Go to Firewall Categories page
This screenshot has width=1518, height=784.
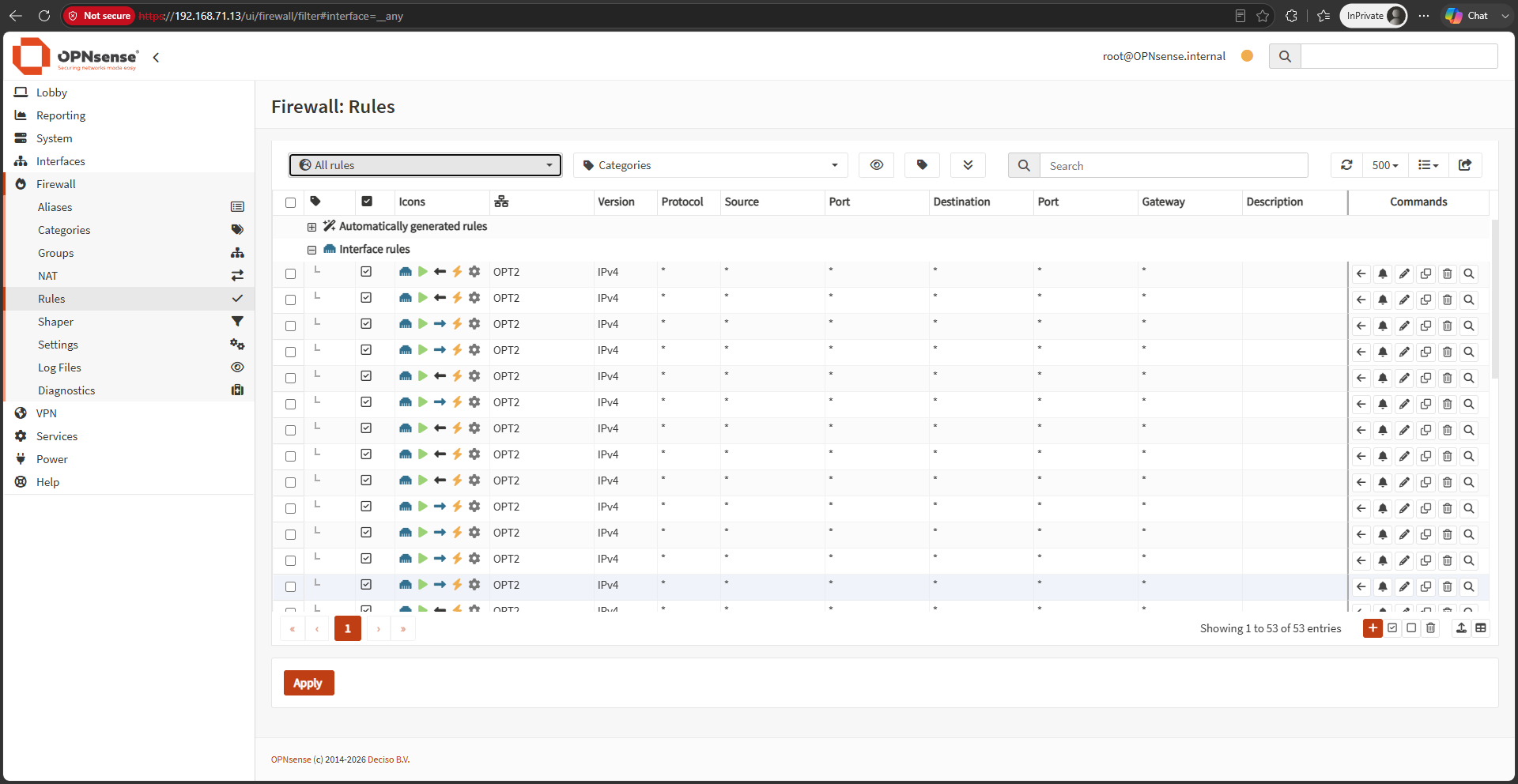tap(64, 230)
